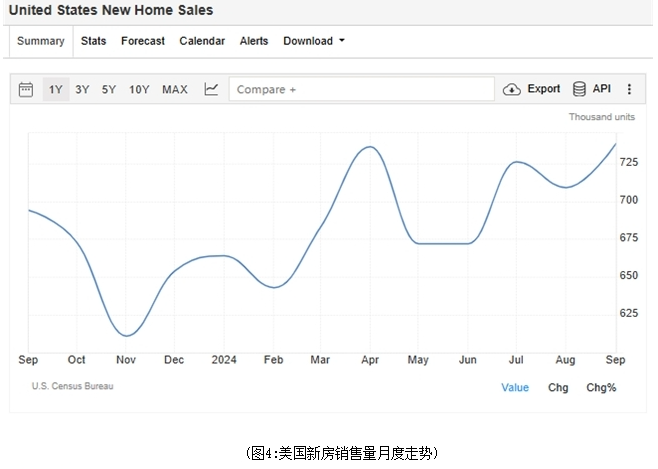Open the three-dot more options menu
This screenshot has width=658, height=469.
coord(629,89)
